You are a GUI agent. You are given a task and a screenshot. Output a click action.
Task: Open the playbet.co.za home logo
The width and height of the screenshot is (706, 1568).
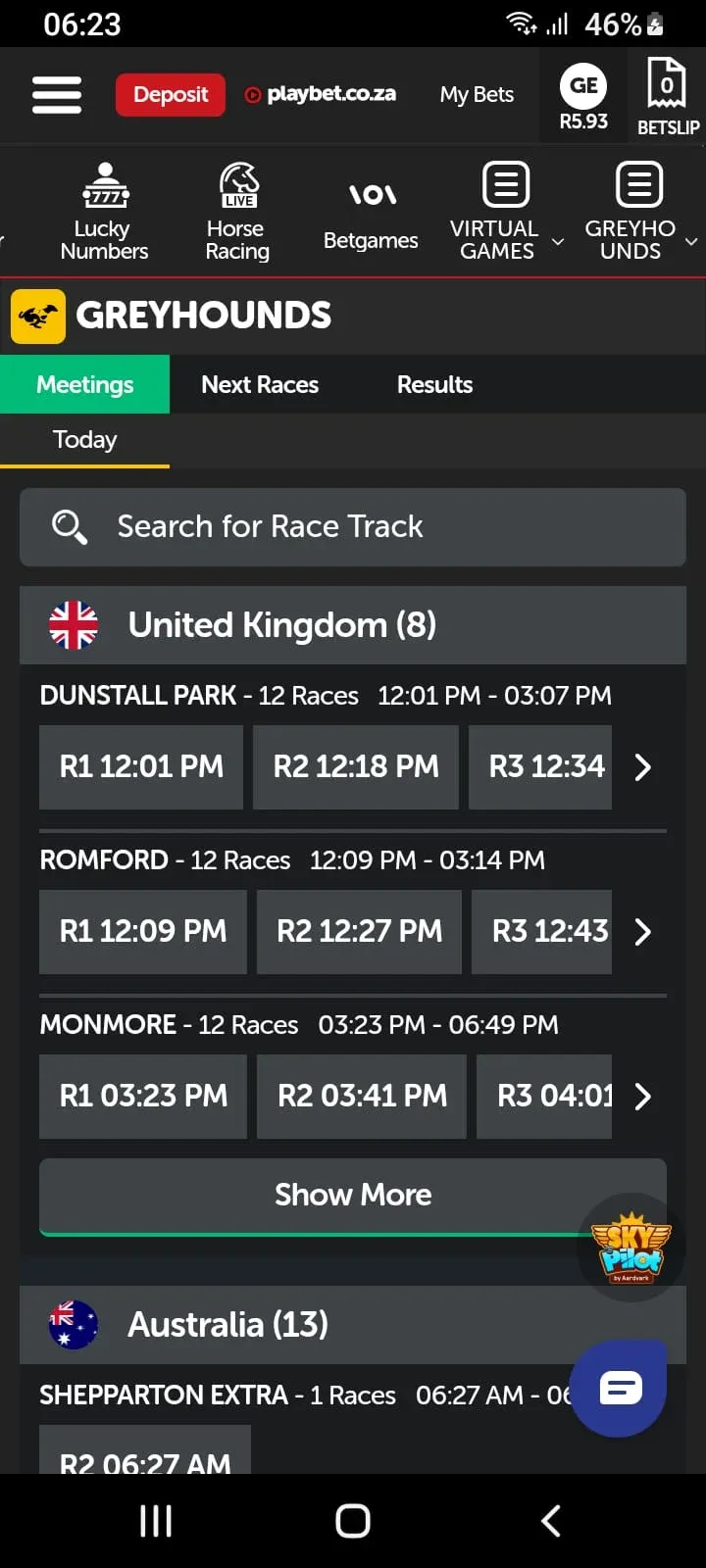click(x=321, y=94)
